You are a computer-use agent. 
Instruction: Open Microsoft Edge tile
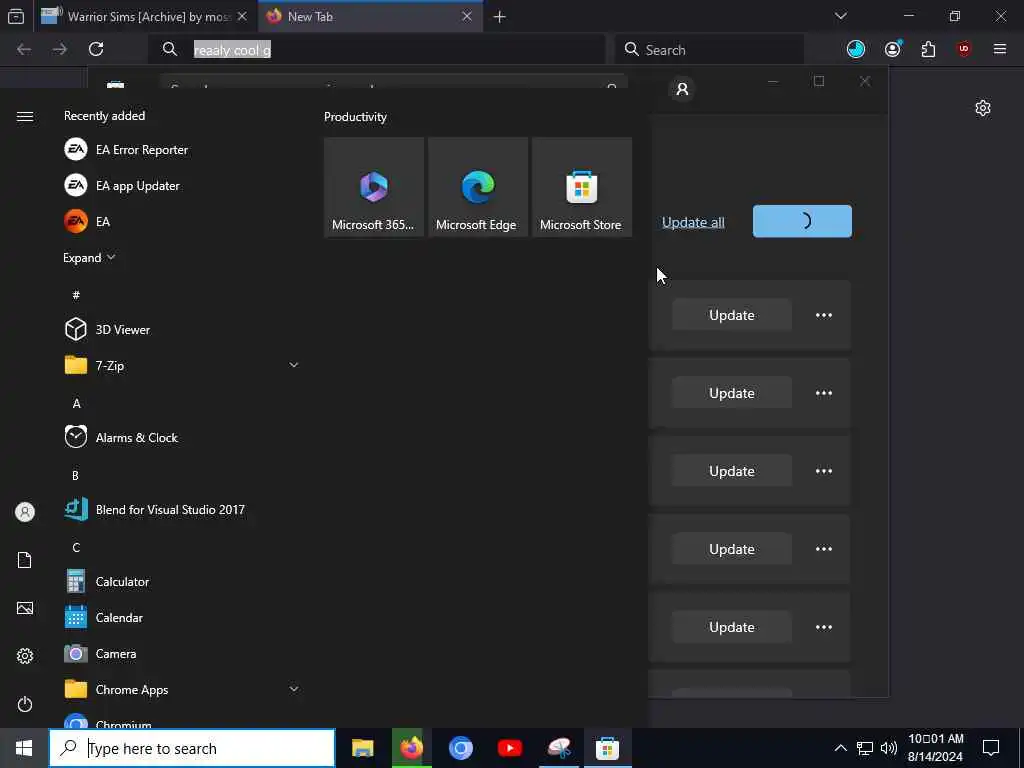tap(477, 187)
